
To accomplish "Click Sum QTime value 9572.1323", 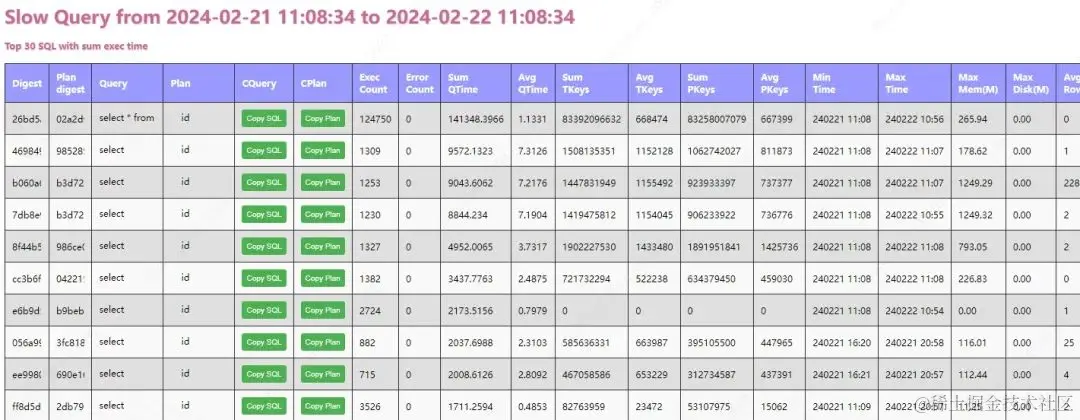I will tap(470, 151).
